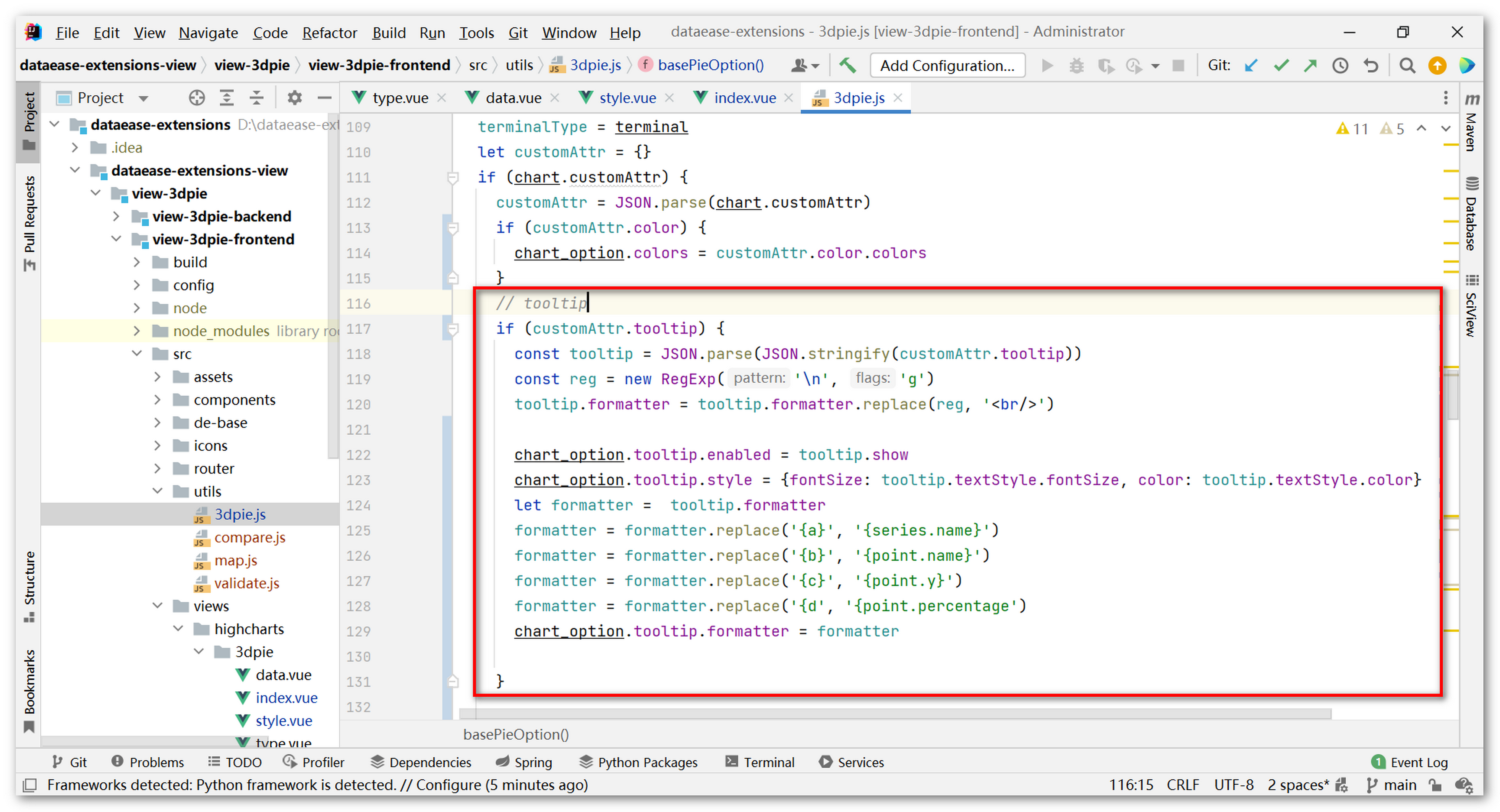1500x812 pixels.
Task: Click Select Opened File target icon
Action: click(x=197, y=98)
